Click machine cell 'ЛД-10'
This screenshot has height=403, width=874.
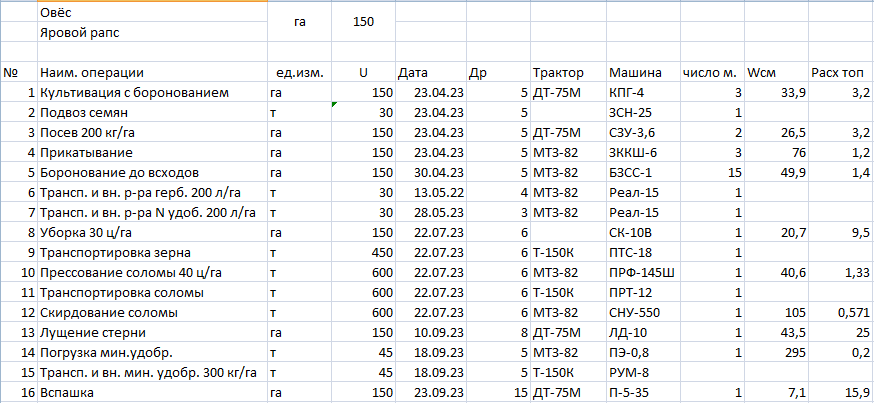(x=643, y=333)
